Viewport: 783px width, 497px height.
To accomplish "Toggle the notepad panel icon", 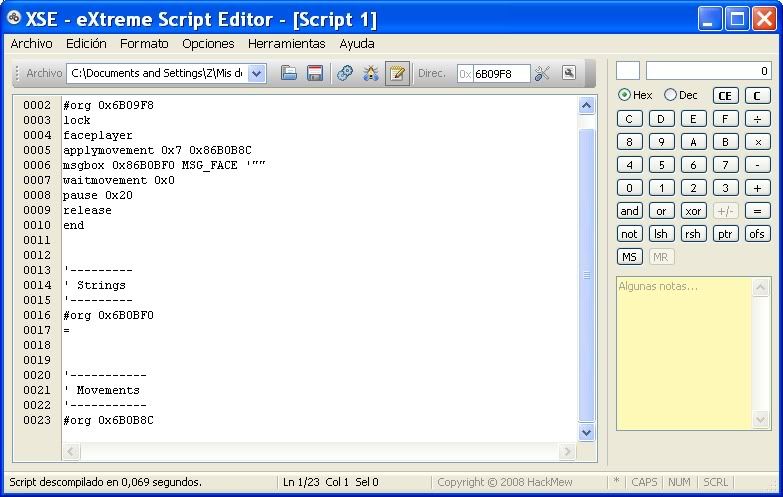I will (x=397, y=73).
